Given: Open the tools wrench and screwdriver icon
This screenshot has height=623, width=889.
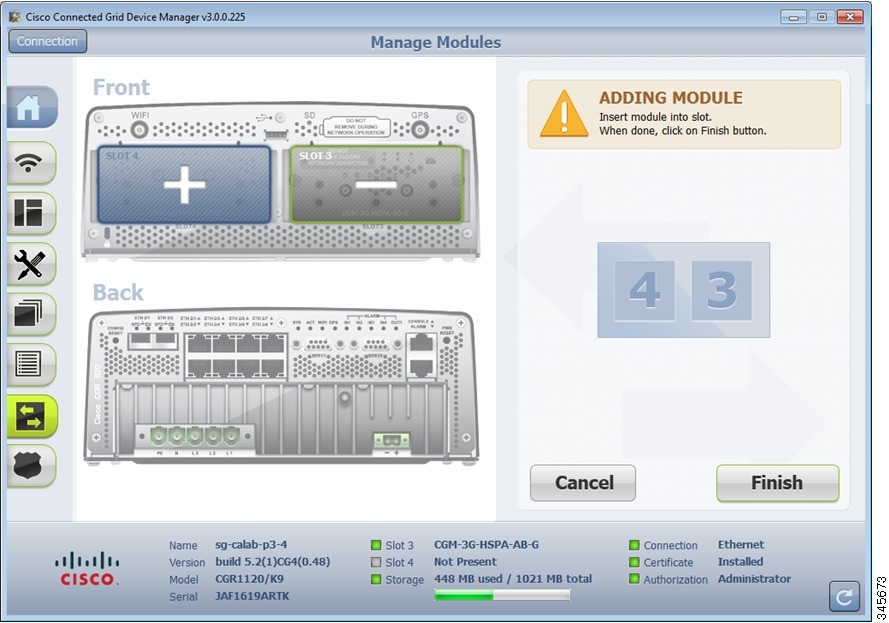Looking at the screenshot, I should [x=31, y=264].
